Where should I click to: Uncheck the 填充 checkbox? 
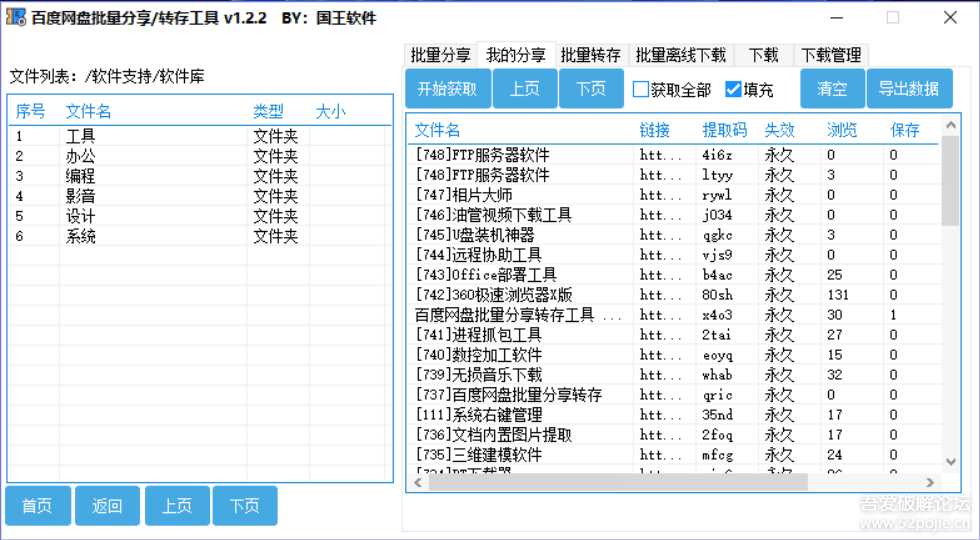(x=733, y=89)
